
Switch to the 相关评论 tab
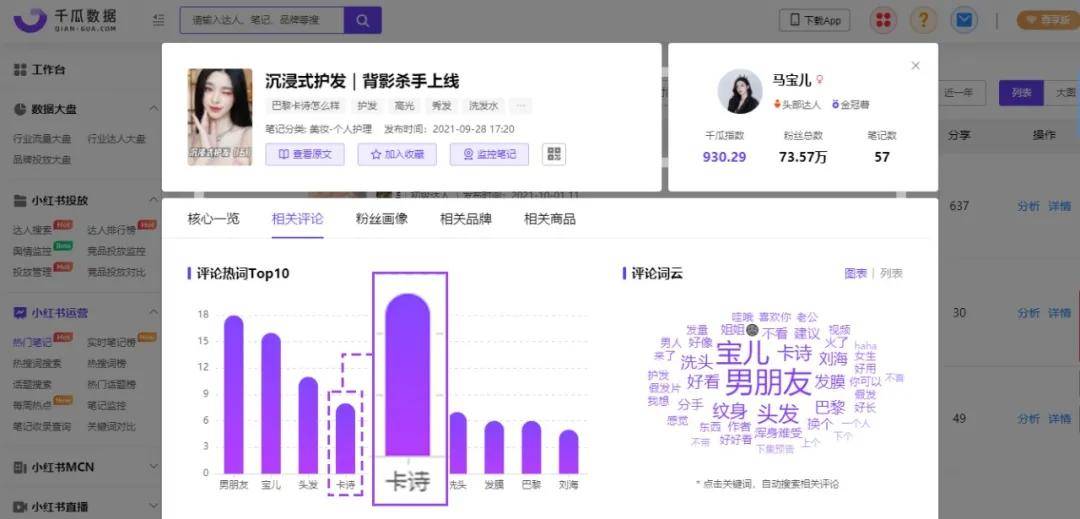point(298,219)
